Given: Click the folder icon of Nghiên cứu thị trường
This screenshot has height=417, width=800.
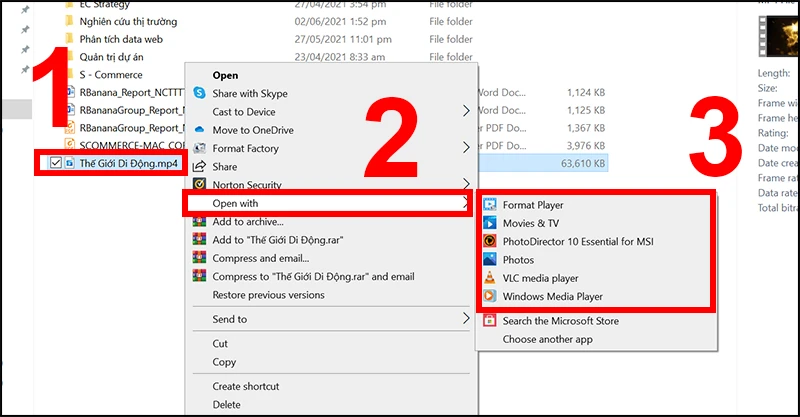Looking at the screenshot, I should [x=69, y=21].
